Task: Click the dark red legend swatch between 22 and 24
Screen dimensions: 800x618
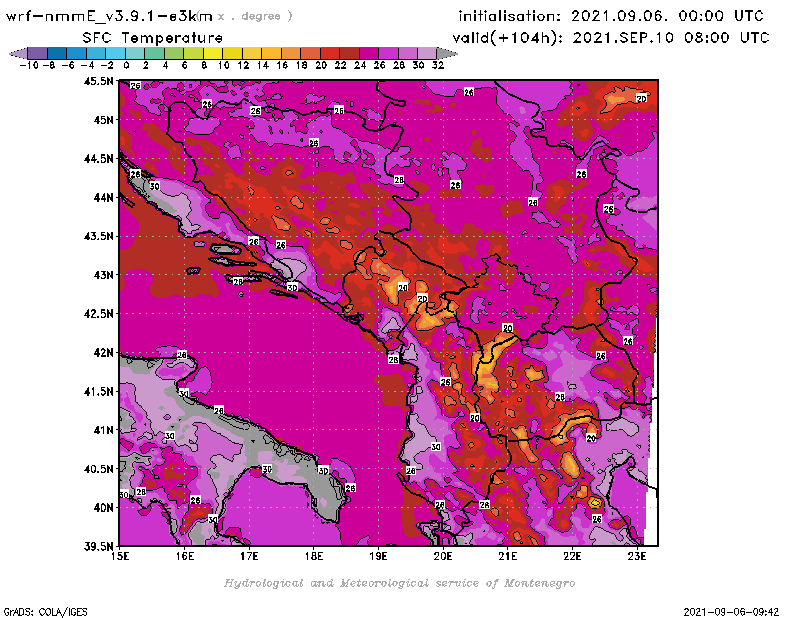Action: 349,53
